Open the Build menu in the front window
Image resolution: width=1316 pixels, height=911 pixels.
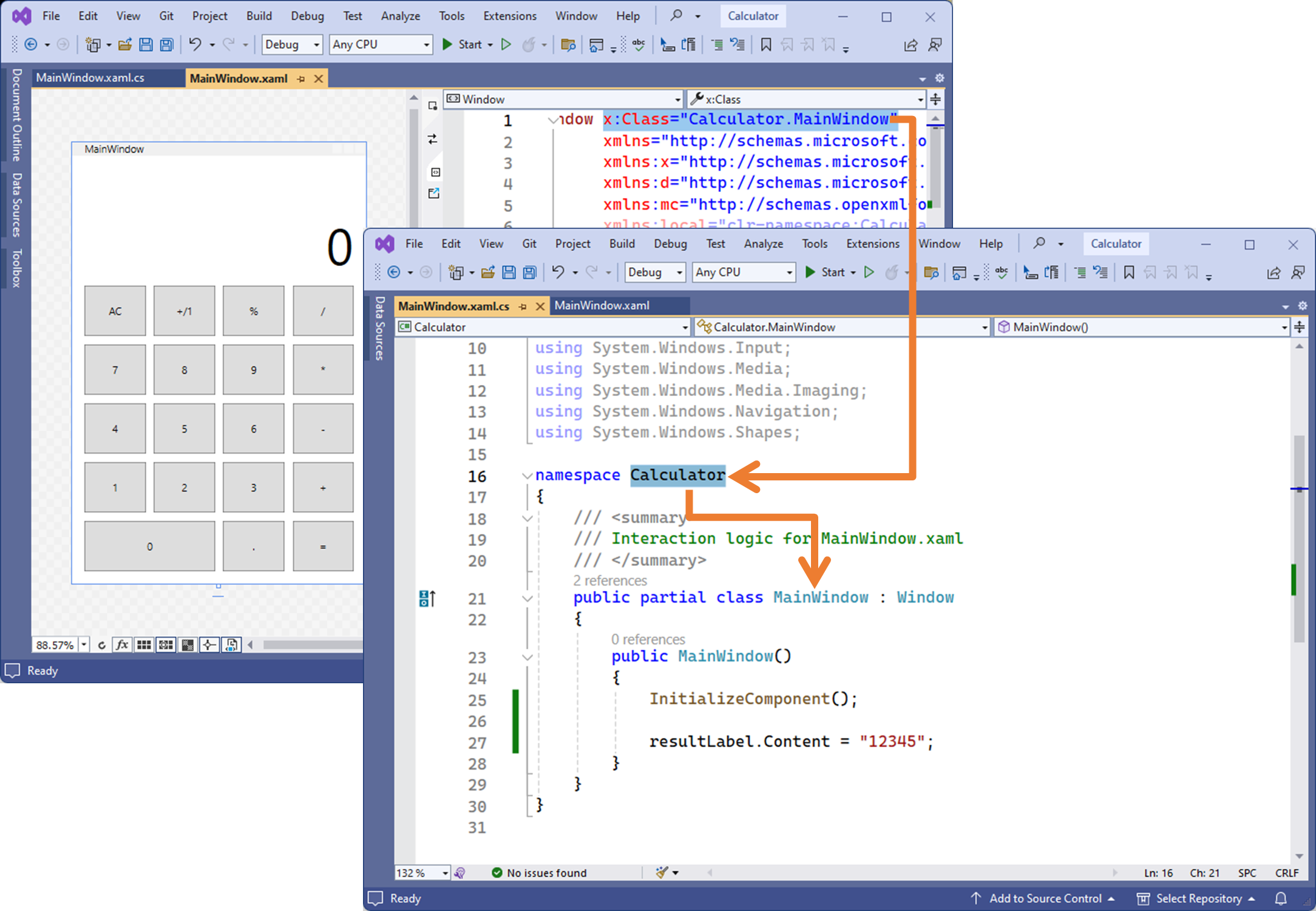pos(622,244)
